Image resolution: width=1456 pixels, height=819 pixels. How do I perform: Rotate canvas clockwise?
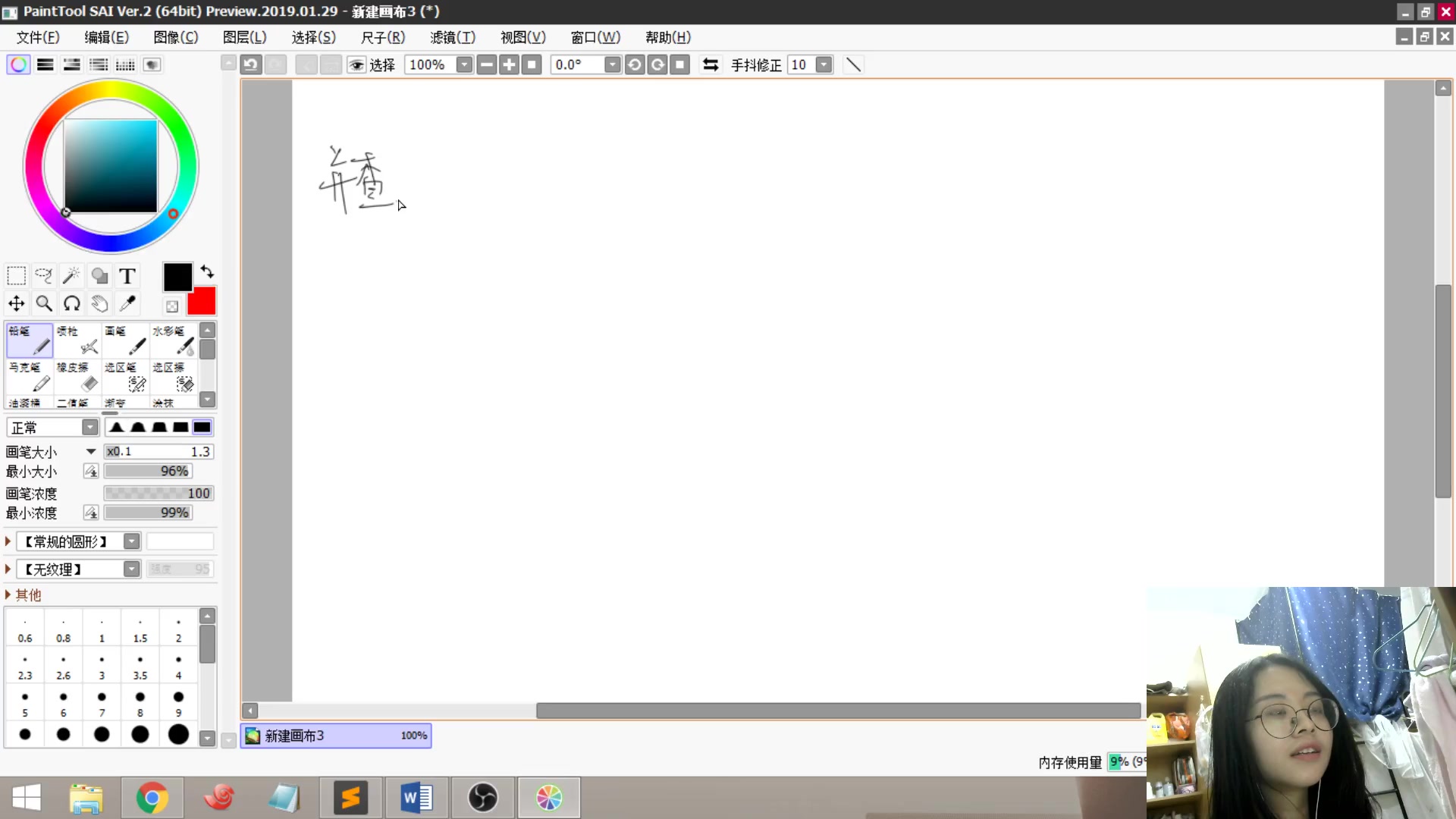[657, 65]
